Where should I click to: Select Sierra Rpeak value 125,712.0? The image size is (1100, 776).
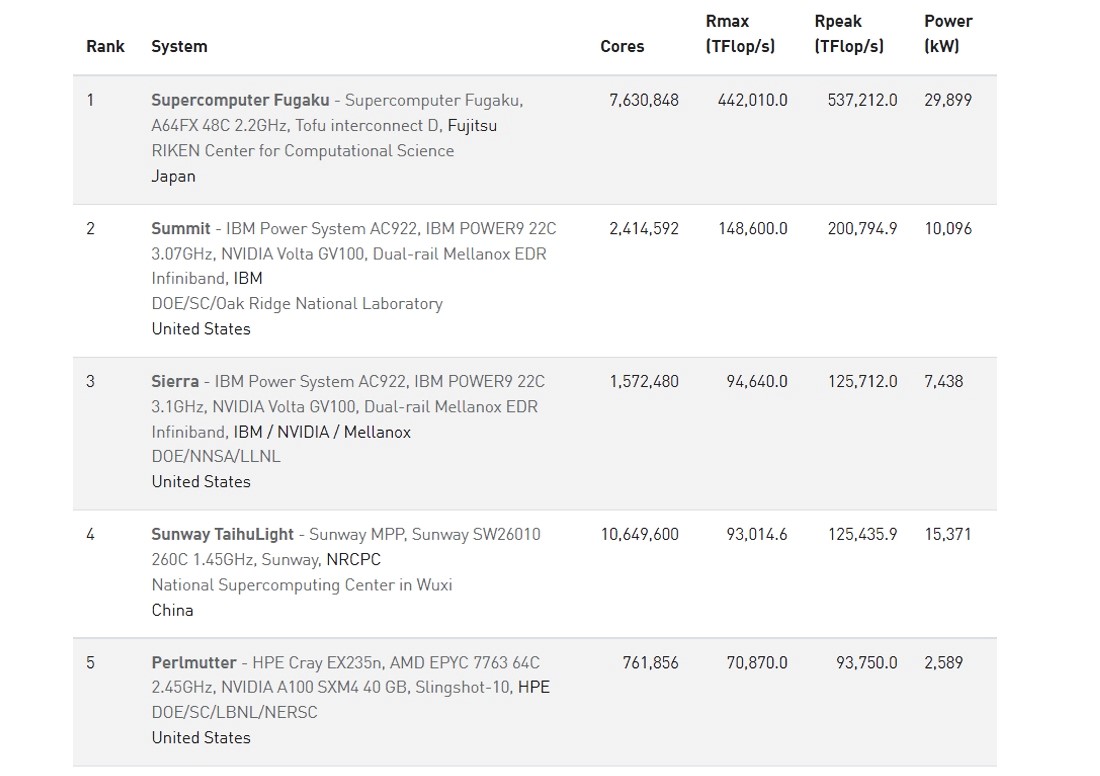click(x=862, y=382)
